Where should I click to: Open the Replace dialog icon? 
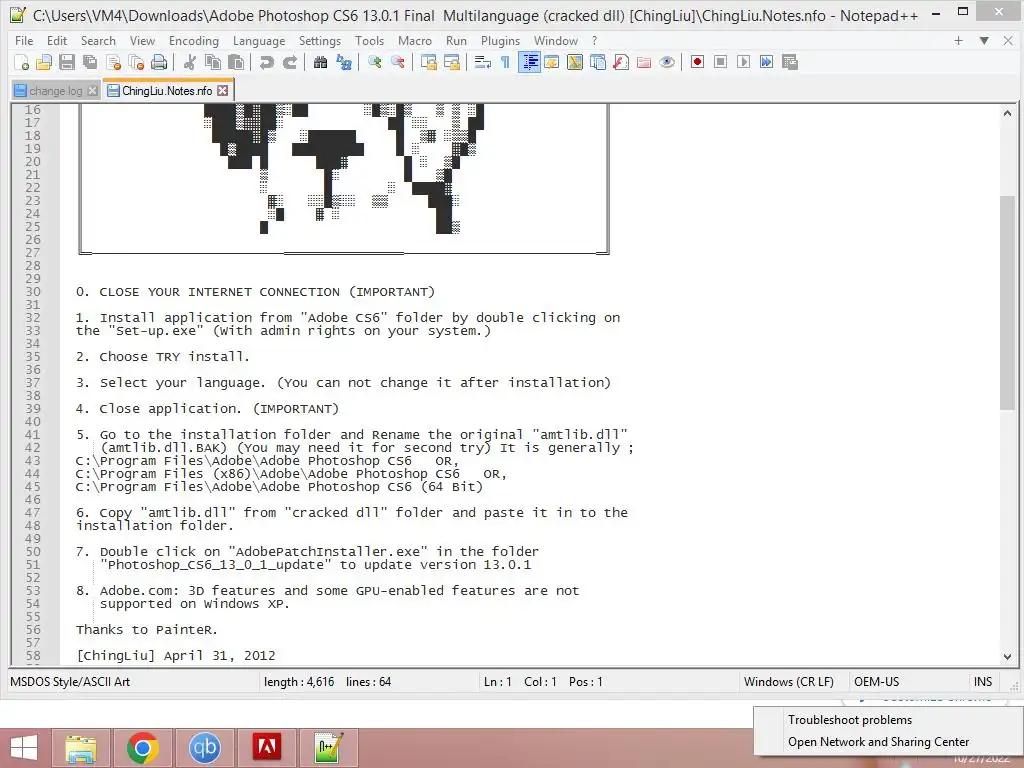coord(344,62)
